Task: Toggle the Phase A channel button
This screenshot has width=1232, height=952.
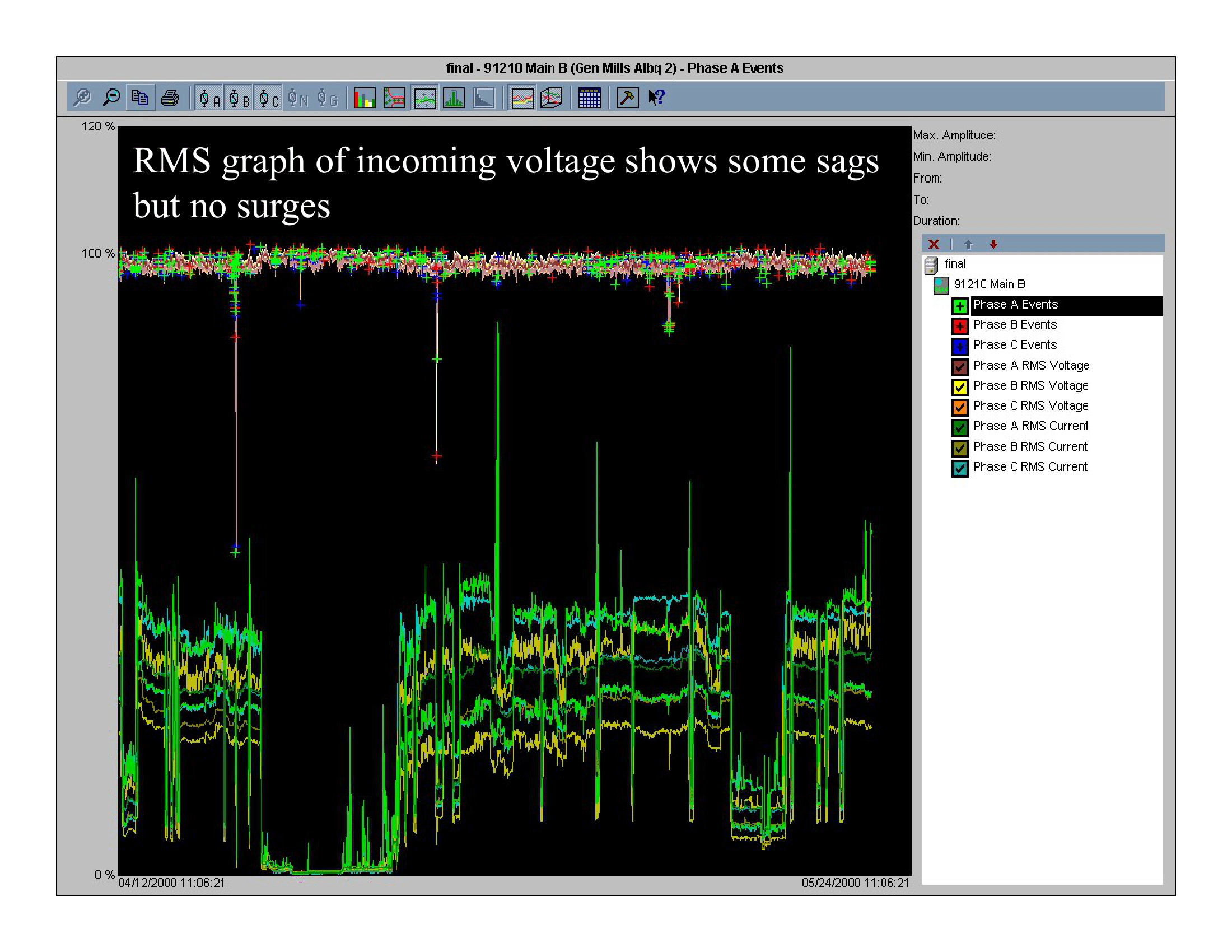Action: coord(209,98)
